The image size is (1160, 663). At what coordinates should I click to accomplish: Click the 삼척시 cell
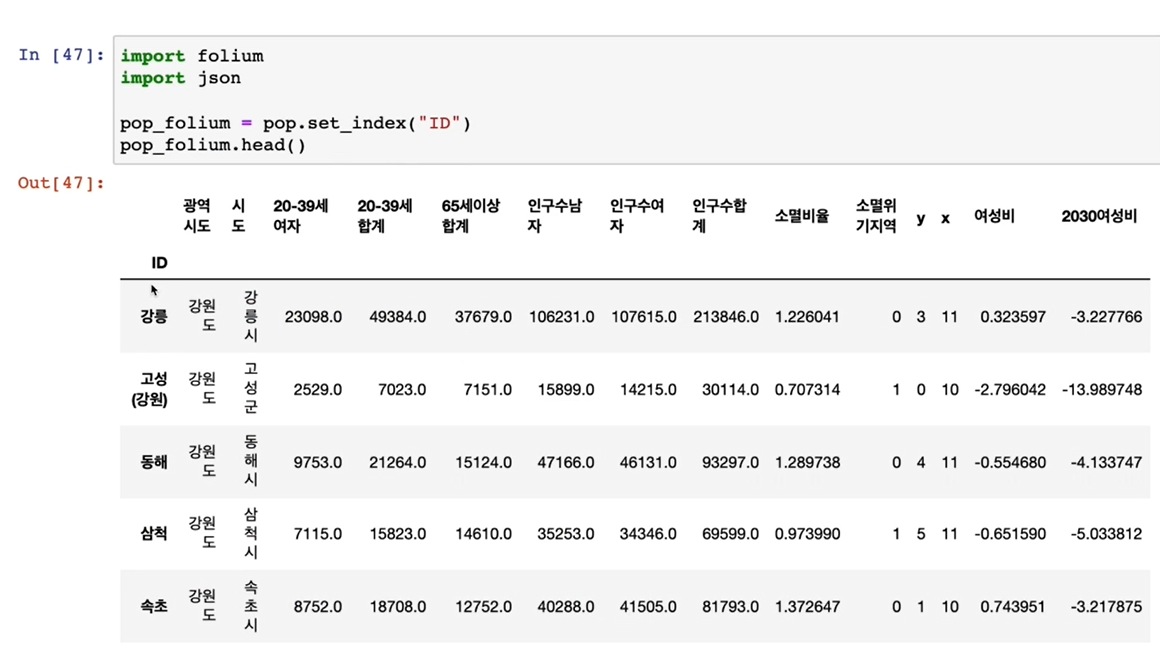pos(251,534)
